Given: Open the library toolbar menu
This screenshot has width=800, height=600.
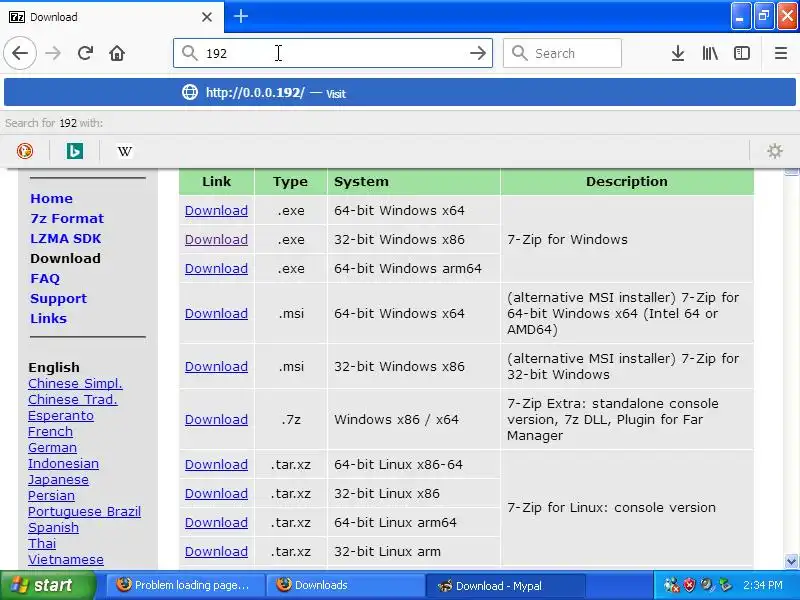Looking at the screenshot, I should coord(710,53).
